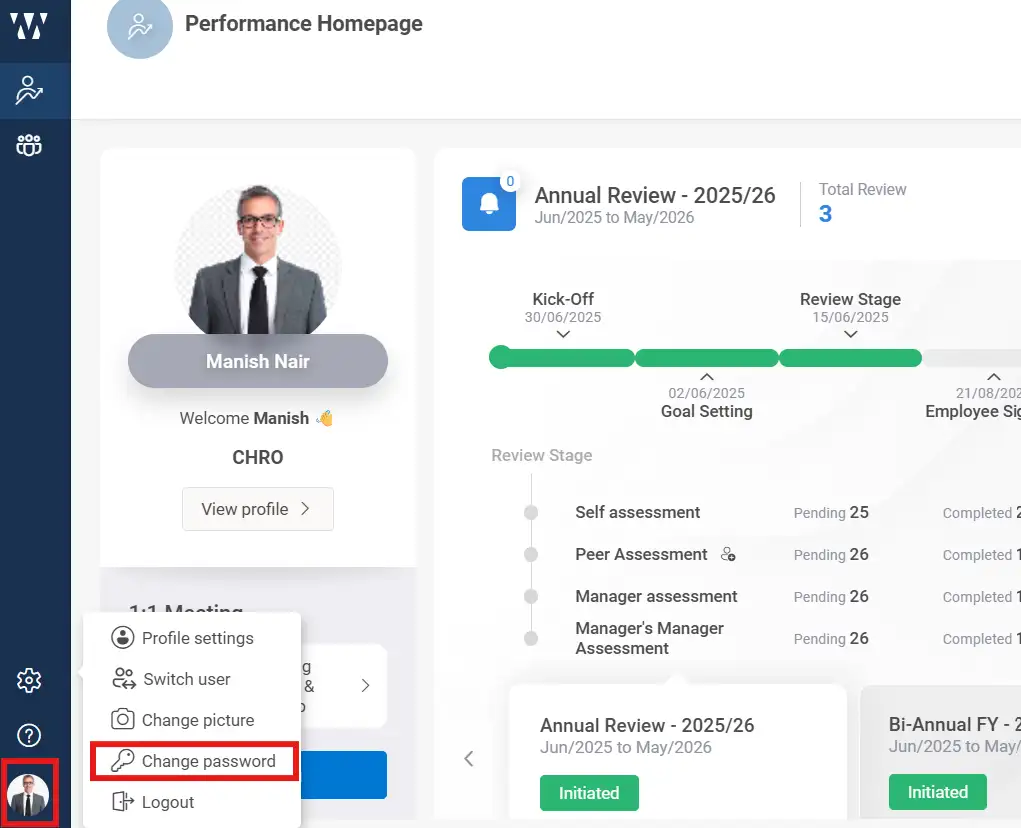Click the Initiated badge on Annual Review card
Image resolution: width=1021 pixels, height=828 pixels.
click(x=589, y=792)
